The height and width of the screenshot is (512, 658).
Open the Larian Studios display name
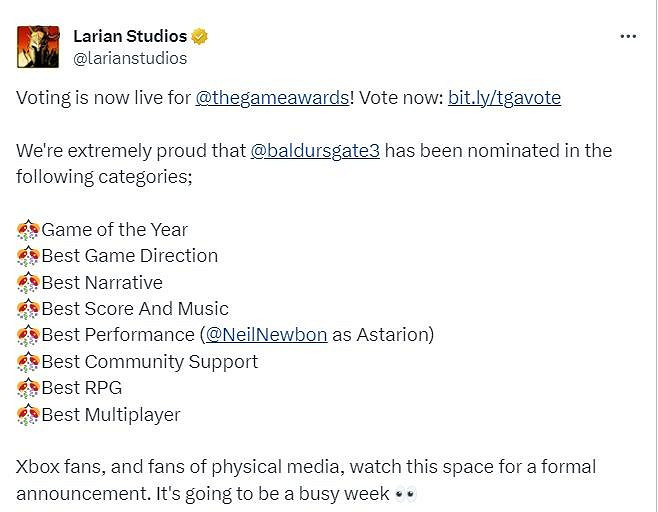130,37
